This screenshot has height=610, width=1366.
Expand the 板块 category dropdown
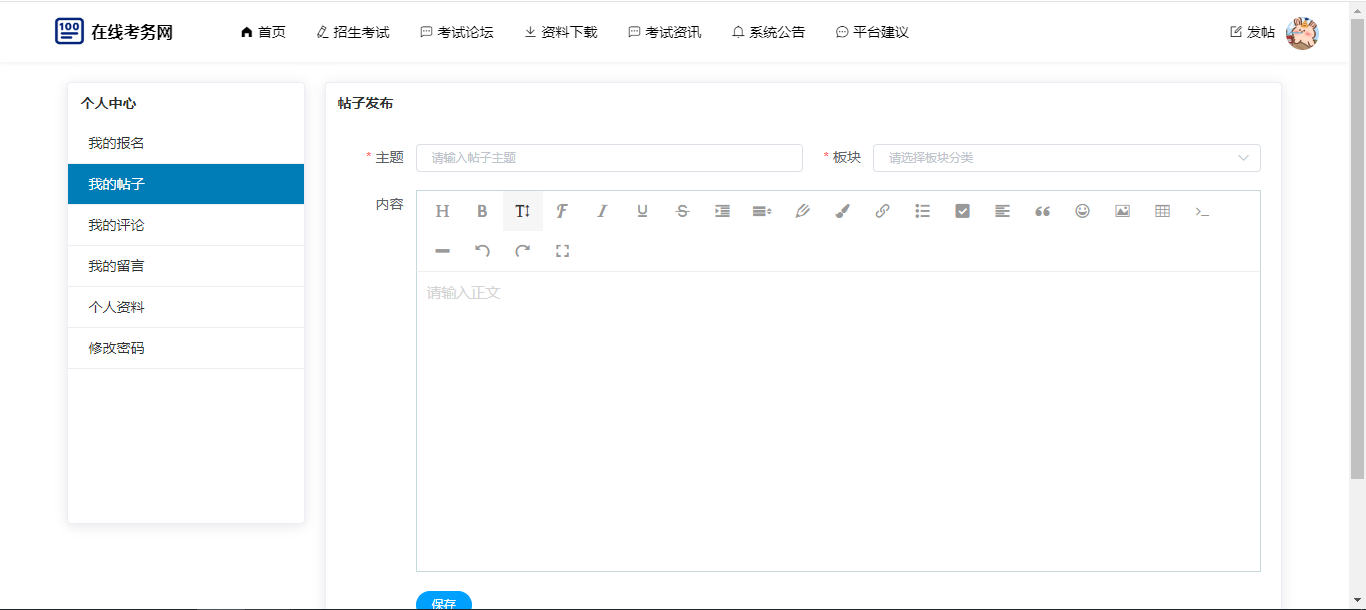click(1066, 158)
